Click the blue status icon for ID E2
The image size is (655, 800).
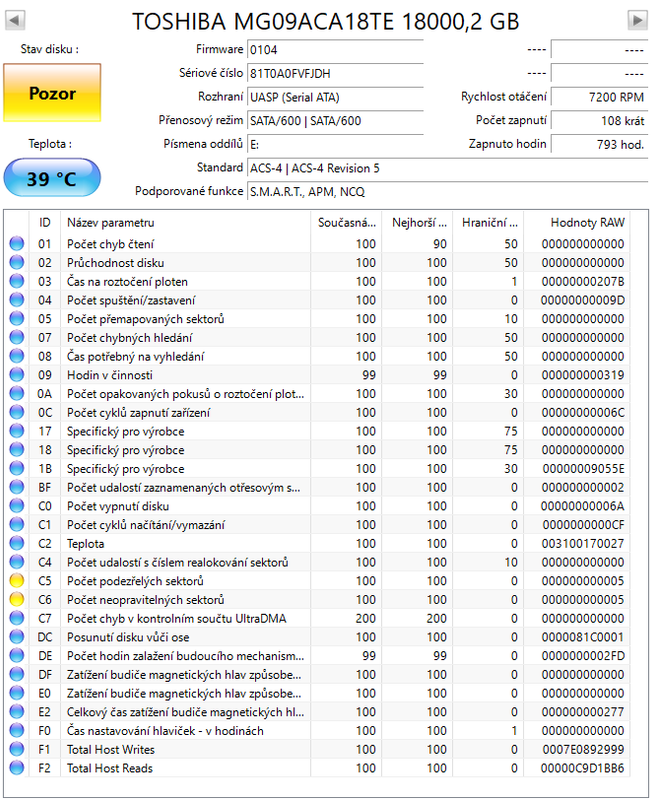pos(17,712)
